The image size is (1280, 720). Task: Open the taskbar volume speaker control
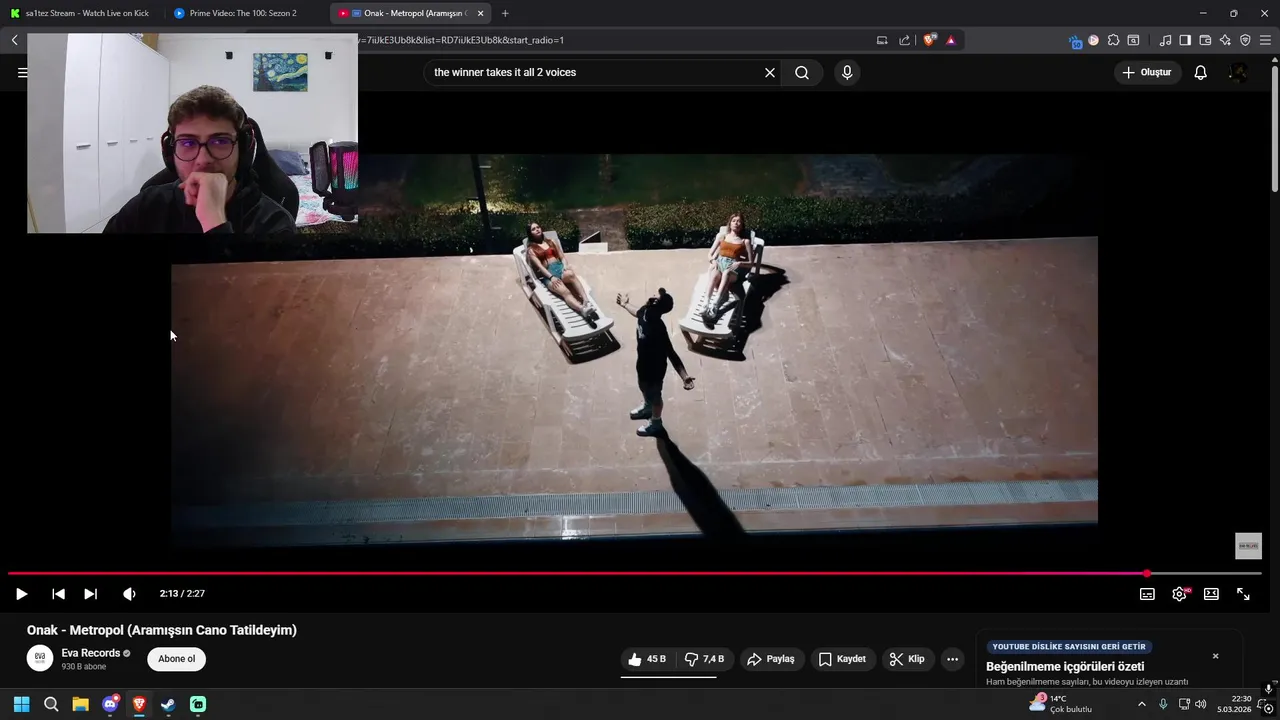point(1201,704)
